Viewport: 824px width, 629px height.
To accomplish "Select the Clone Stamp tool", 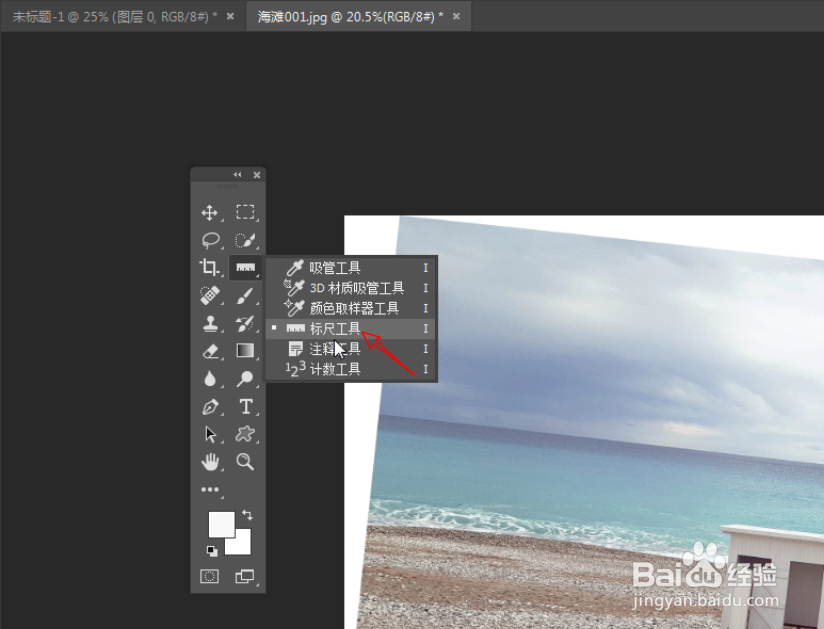I will 210,323.
